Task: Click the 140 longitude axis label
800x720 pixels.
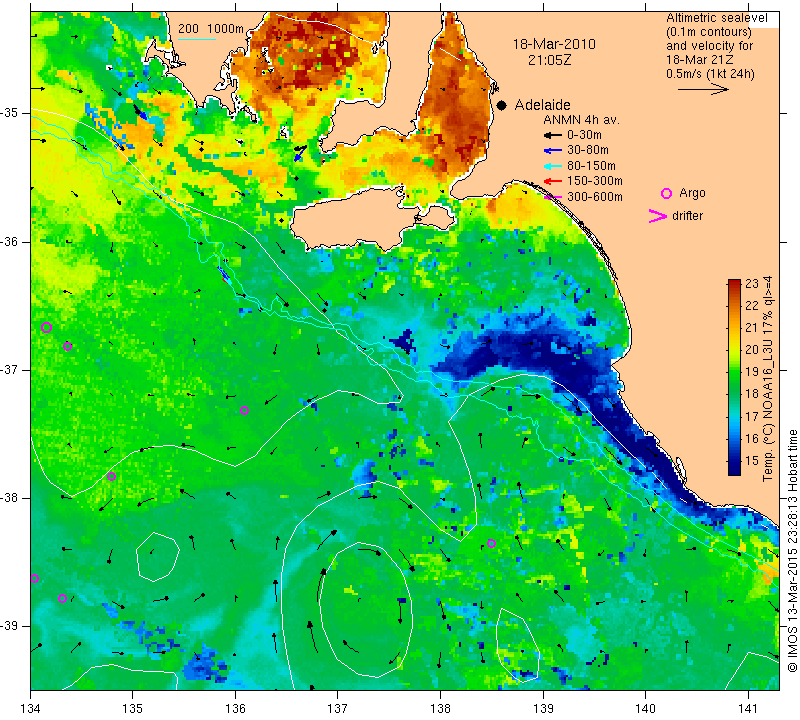Action: 645,708
